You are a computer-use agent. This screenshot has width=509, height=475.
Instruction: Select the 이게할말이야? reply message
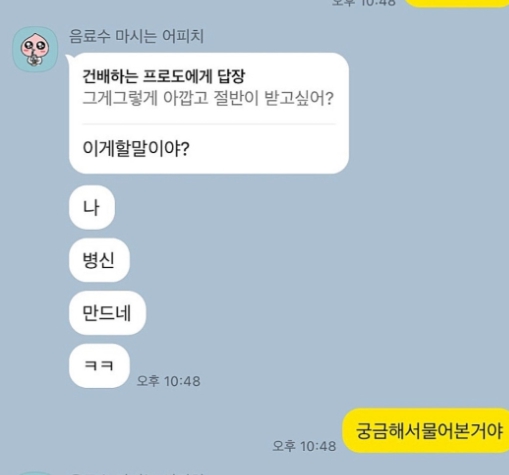point(136,148)
